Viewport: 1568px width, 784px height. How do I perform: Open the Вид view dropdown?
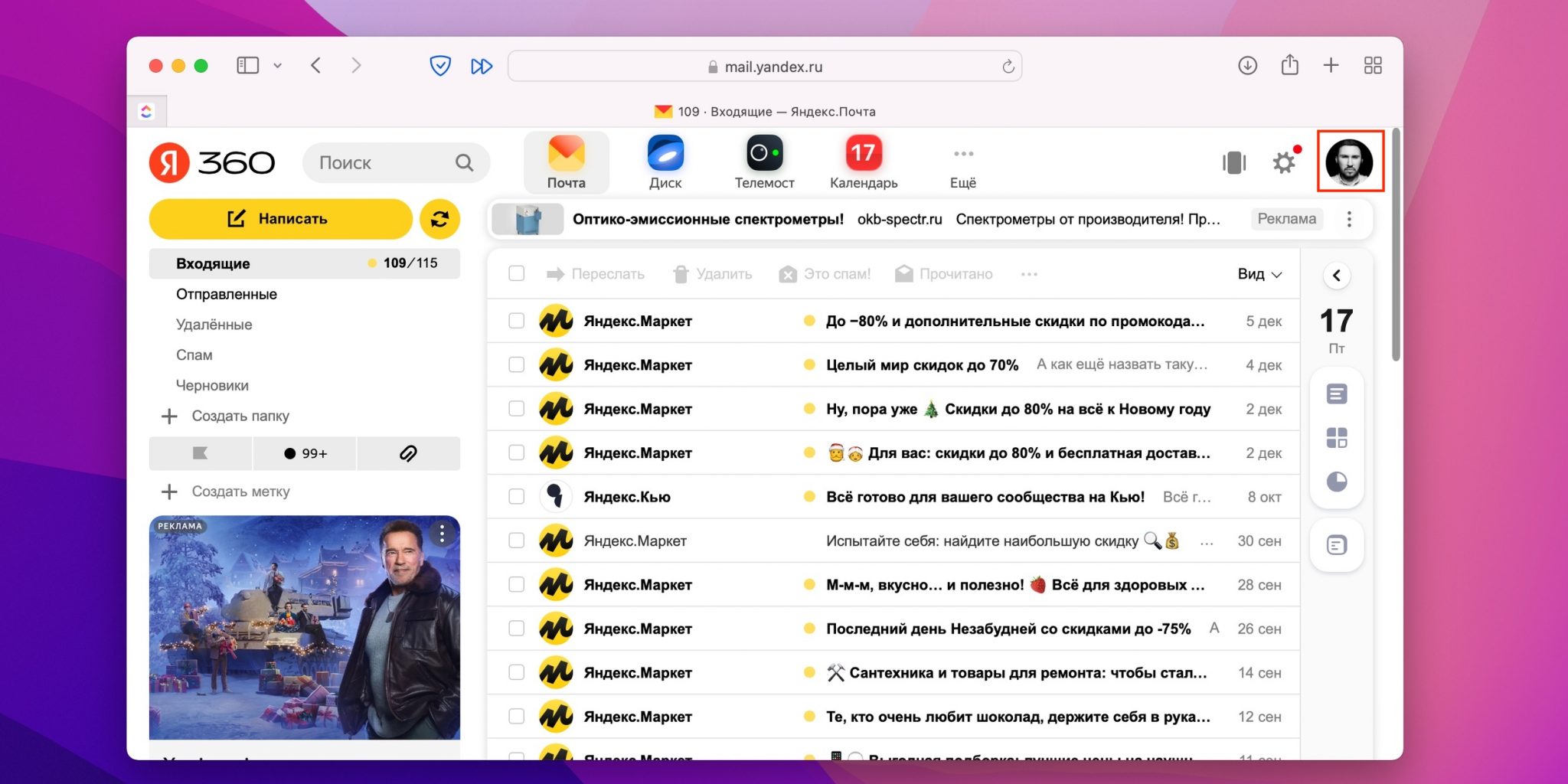[1259, 274]
